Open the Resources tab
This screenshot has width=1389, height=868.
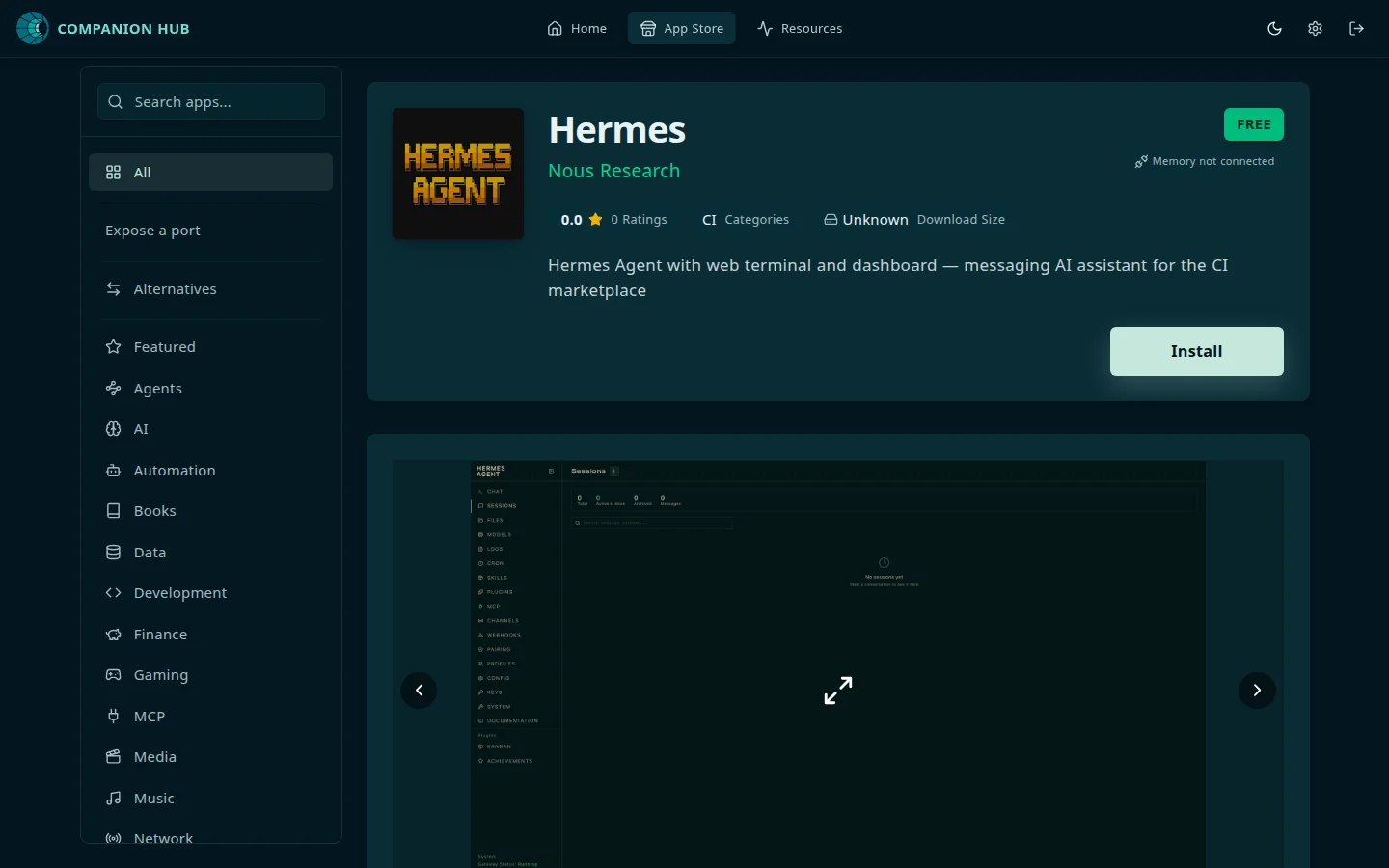[x=800, y=28]
